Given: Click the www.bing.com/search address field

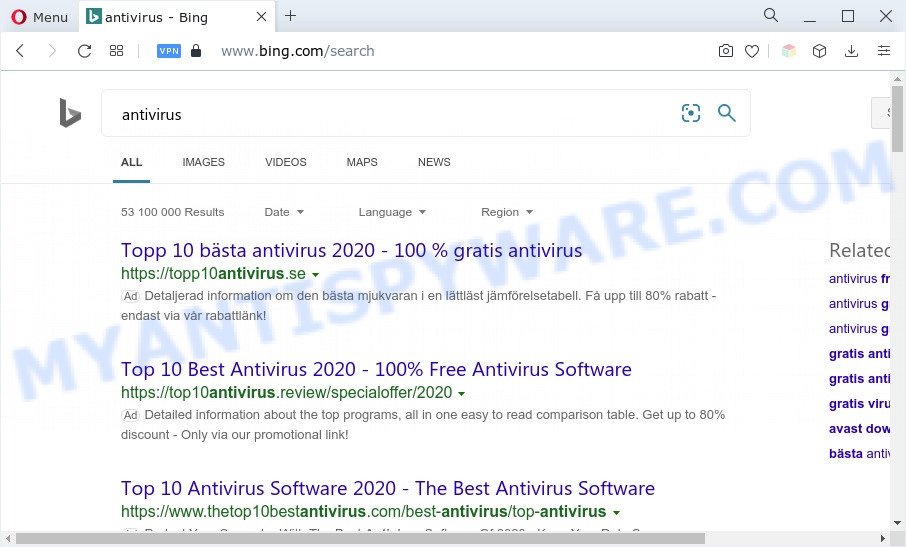Looking at the screenshot, I should pyautogui.click(x=298, y=51).
